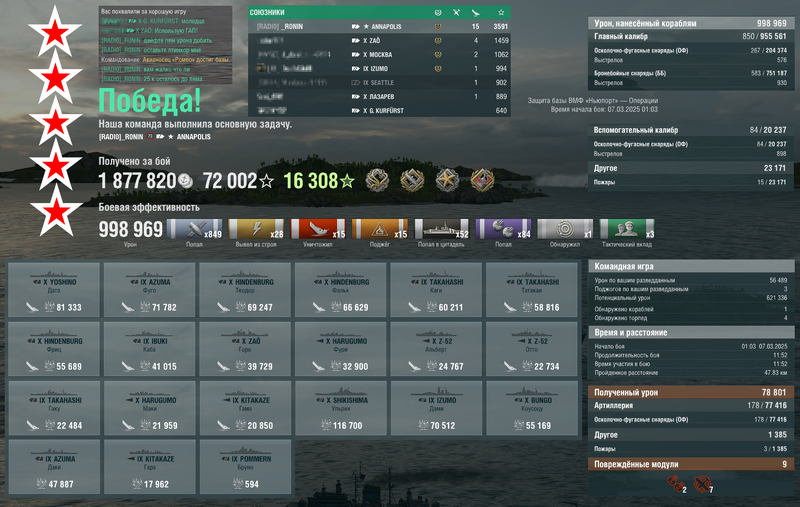
Task: Select the orange 'Поджёг' fire ribbon
Action: tap(380, 229)
